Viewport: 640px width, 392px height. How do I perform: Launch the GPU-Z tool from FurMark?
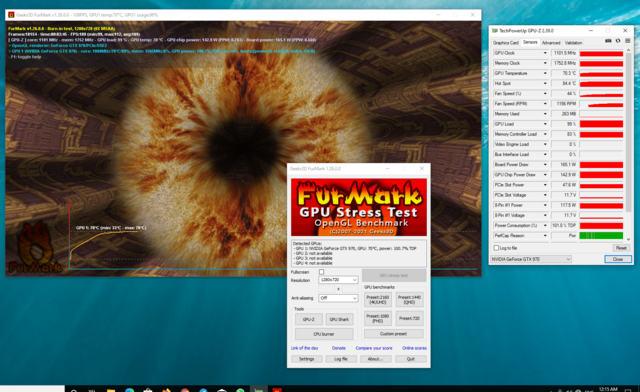click(309, 319)
